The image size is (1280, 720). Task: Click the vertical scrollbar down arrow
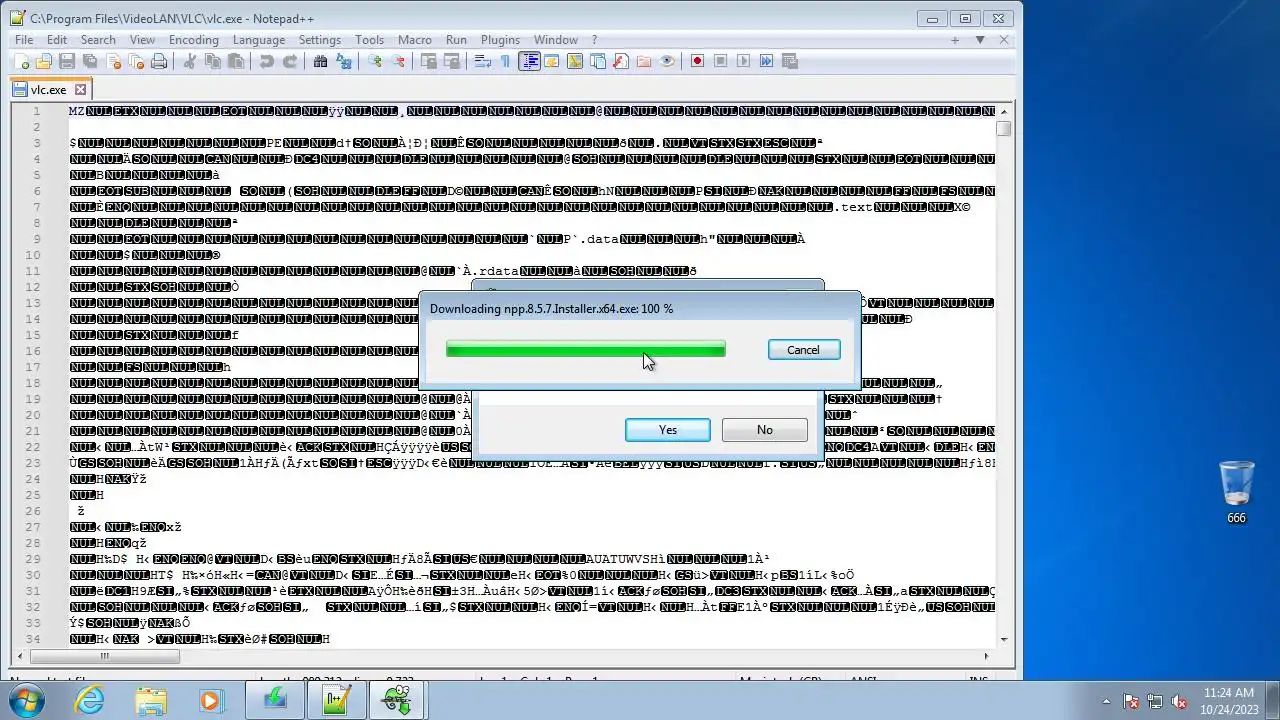click(1004, 640)
